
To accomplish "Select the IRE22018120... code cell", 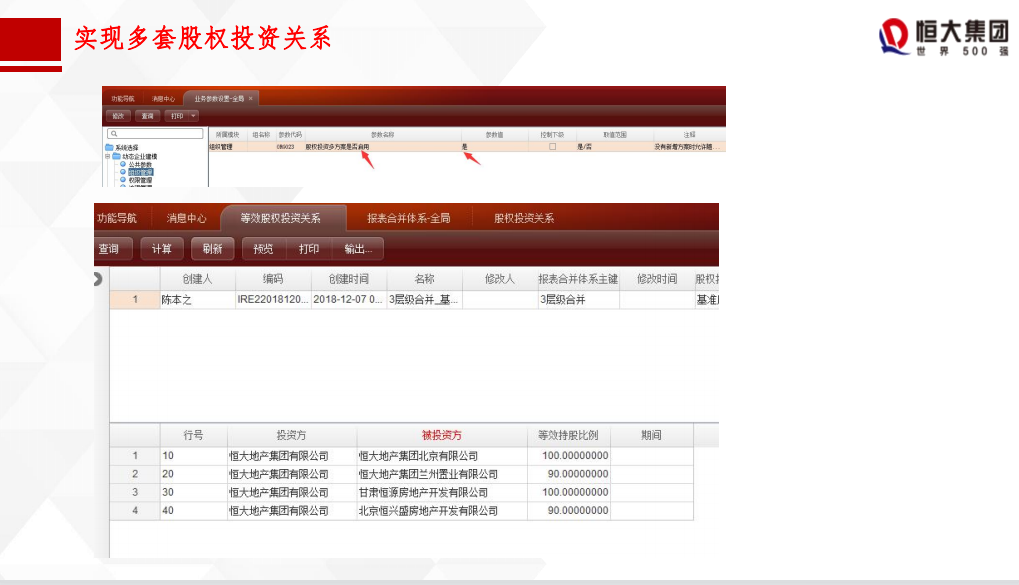I will pyautogui.click(x=273, y=300).
